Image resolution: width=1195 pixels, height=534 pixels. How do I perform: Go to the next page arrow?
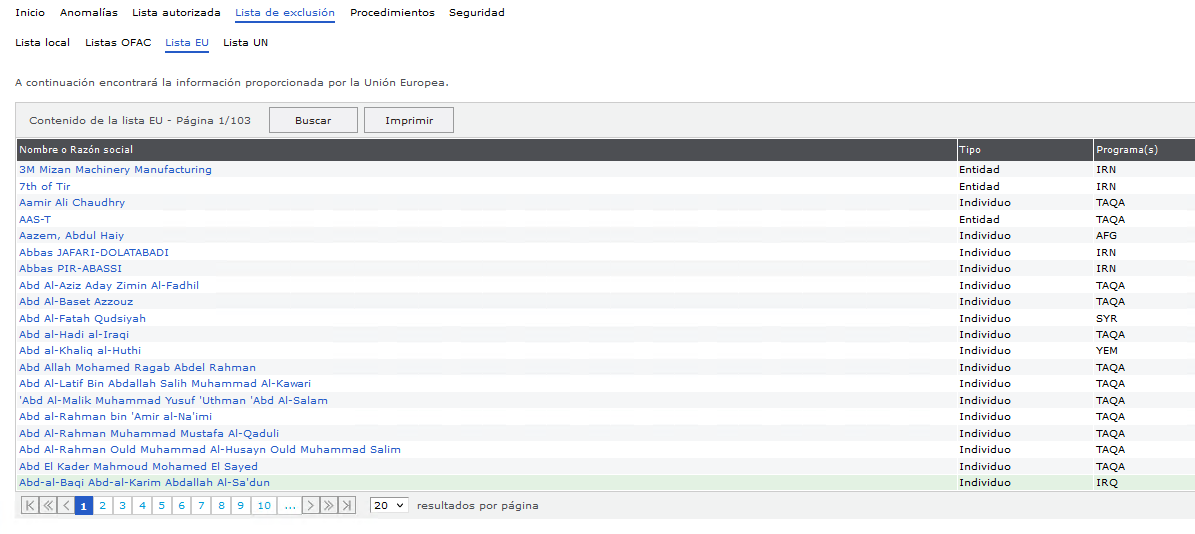[x=310, y=506]
